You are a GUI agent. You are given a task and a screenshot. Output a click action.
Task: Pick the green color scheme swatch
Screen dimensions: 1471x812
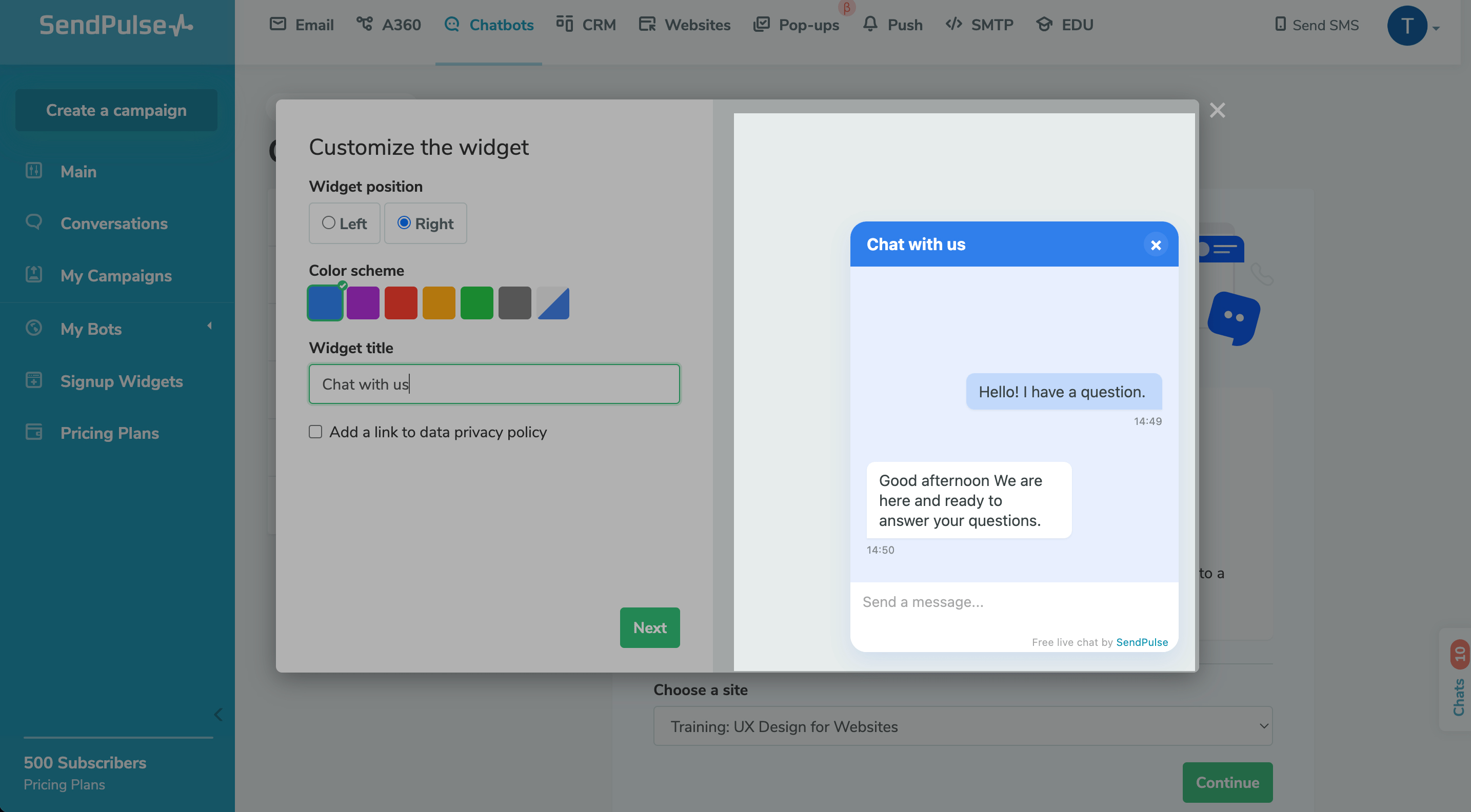(x=477, y=302)
